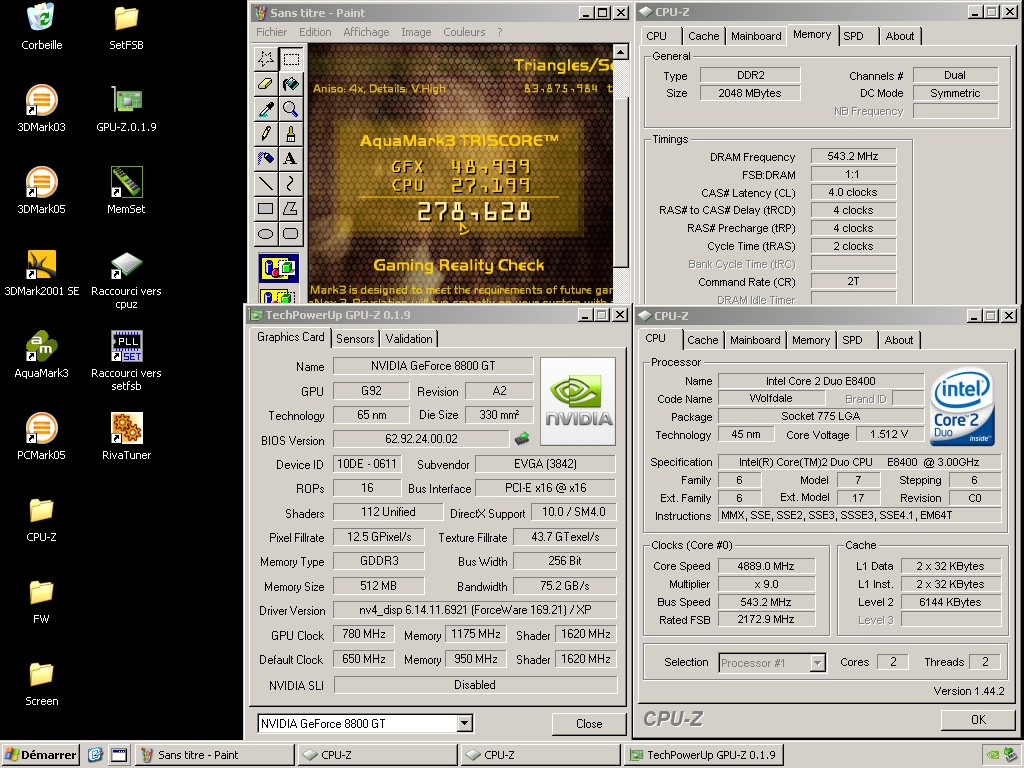The height and width of the screenshot is (768, 1024).
Task: Select the Ellipse tool in Paint
Action: (266, 233)
